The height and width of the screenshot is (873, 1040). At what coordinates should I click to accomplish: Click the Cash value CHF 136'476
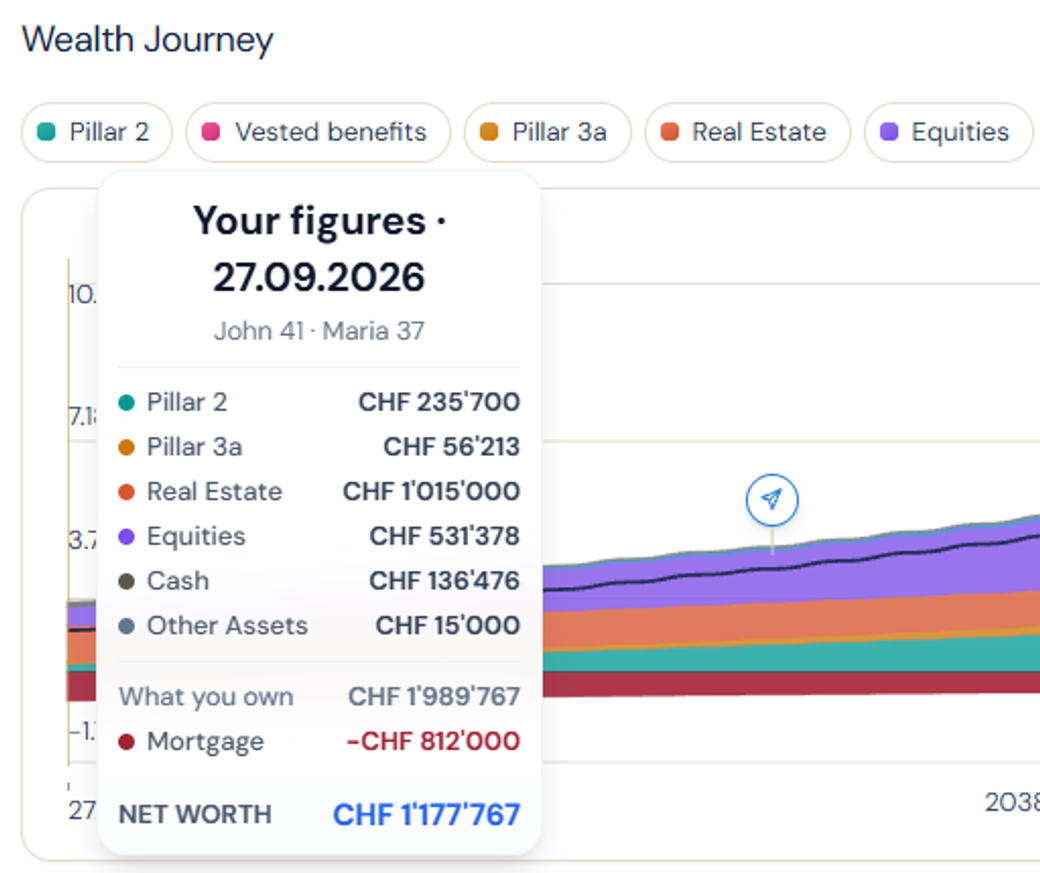444,580
